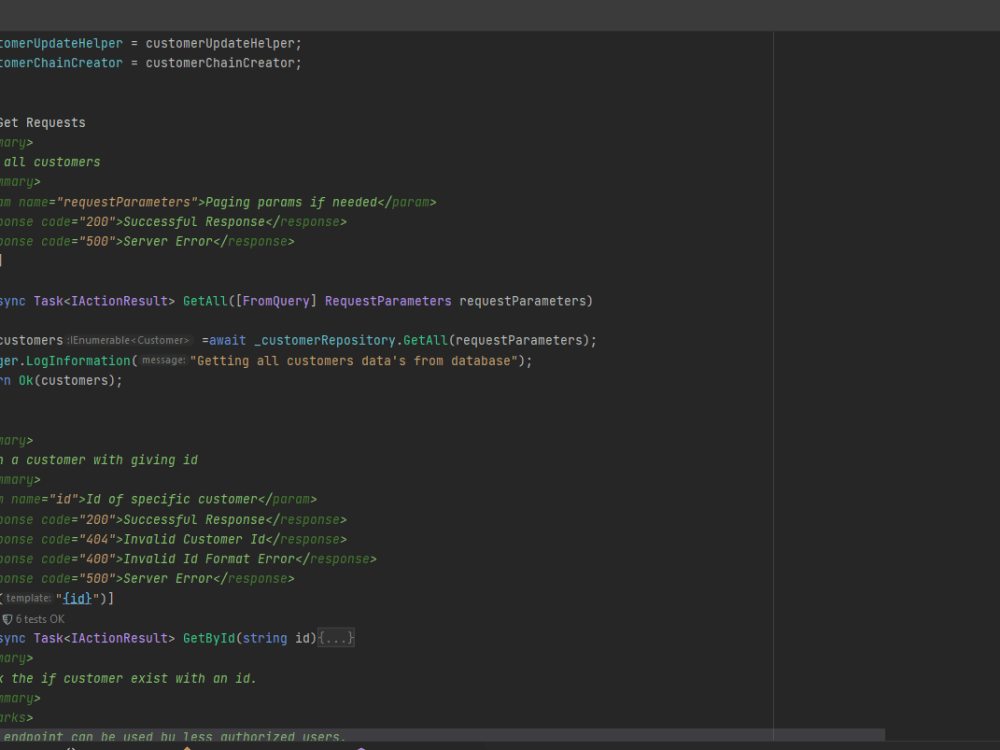Collapse the GetAll method region

(x=2, y=300)
